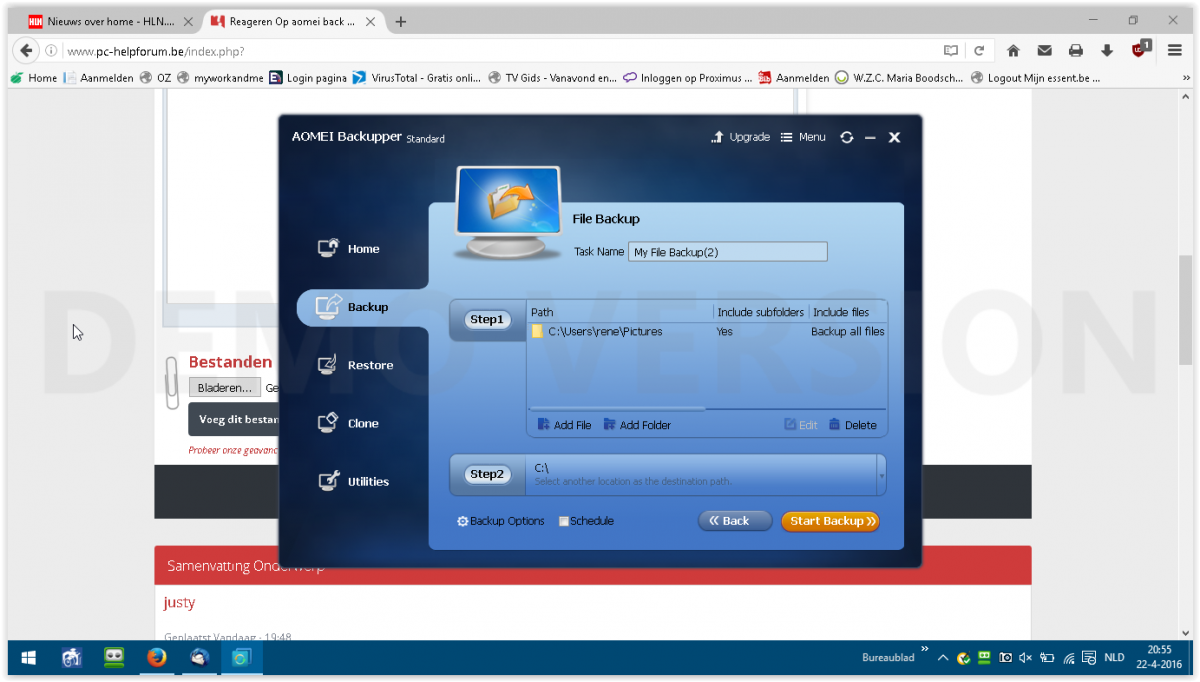
Task: Click the Include files column header
Action: pos(841,312)
